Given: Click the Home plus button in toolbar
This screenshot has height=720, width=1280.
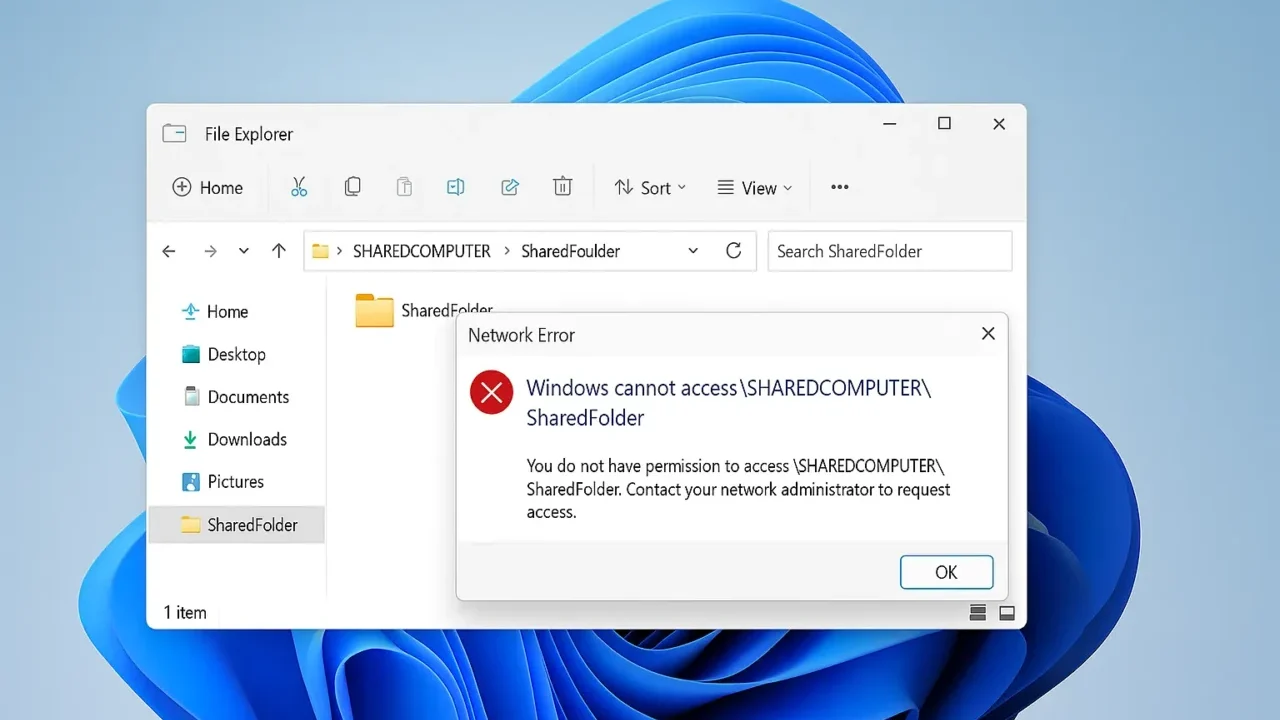Looking at the screenshot, I should point(208,187).
